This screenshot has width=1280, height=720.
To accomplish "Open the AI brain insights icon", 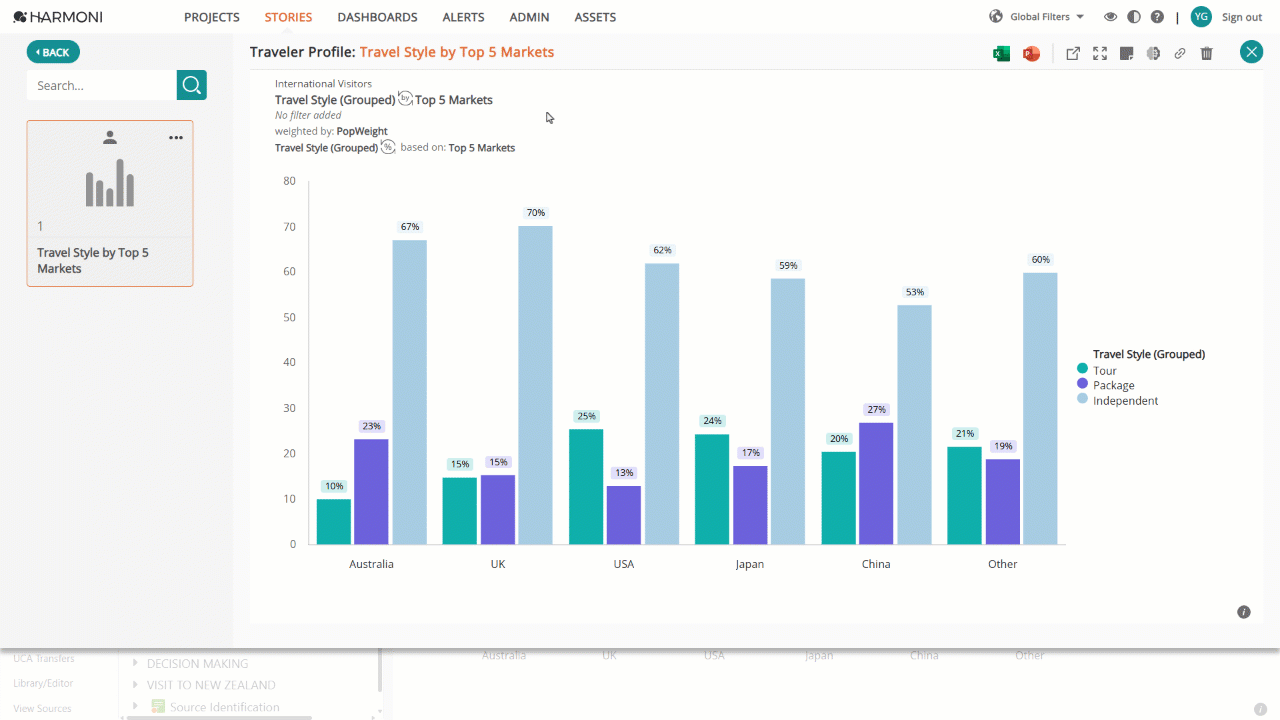I will [x=1153, y=54].
